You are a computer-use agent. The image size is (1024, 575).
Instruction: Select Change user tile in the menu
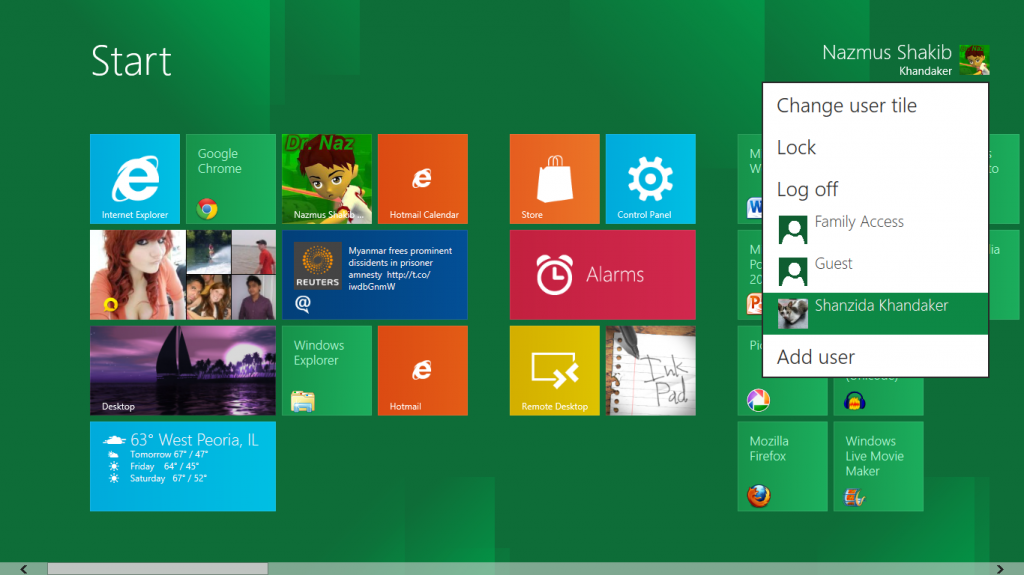click(875, 105)
